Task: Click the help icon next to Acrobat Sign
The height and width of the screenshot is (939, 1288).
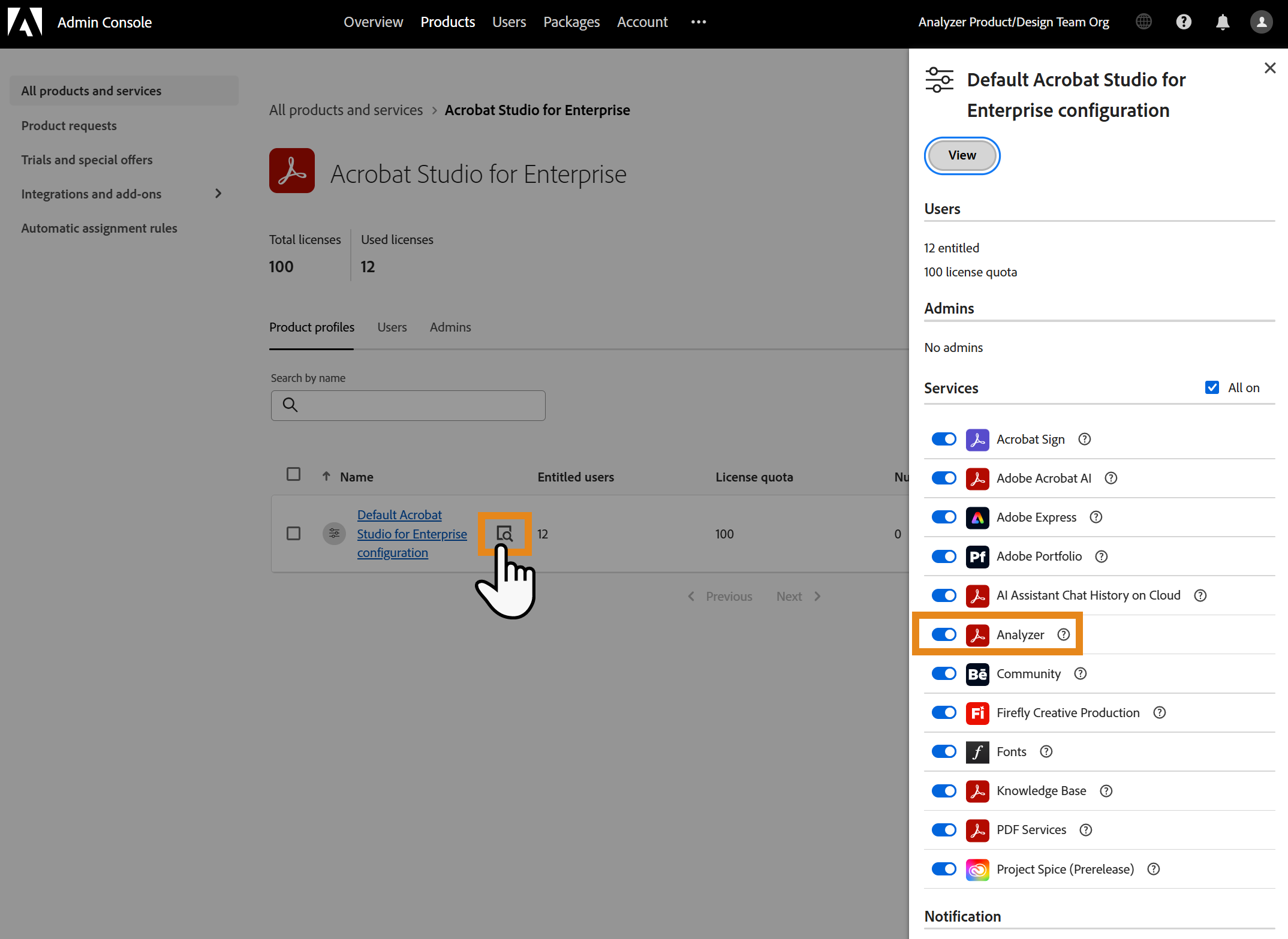Action: tap(1084, 439)
